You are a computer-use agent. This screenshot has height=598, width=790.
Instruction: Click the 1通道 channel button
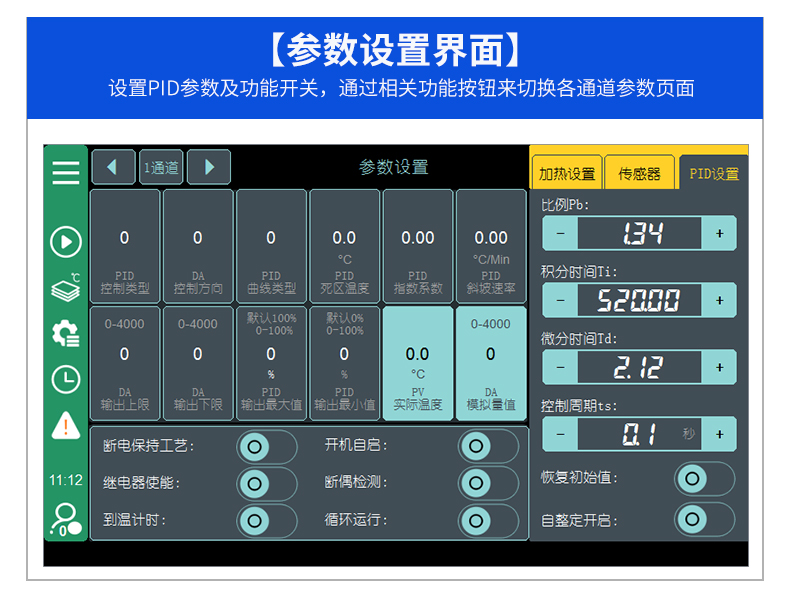pyautogui.click(x=161, y=167)
